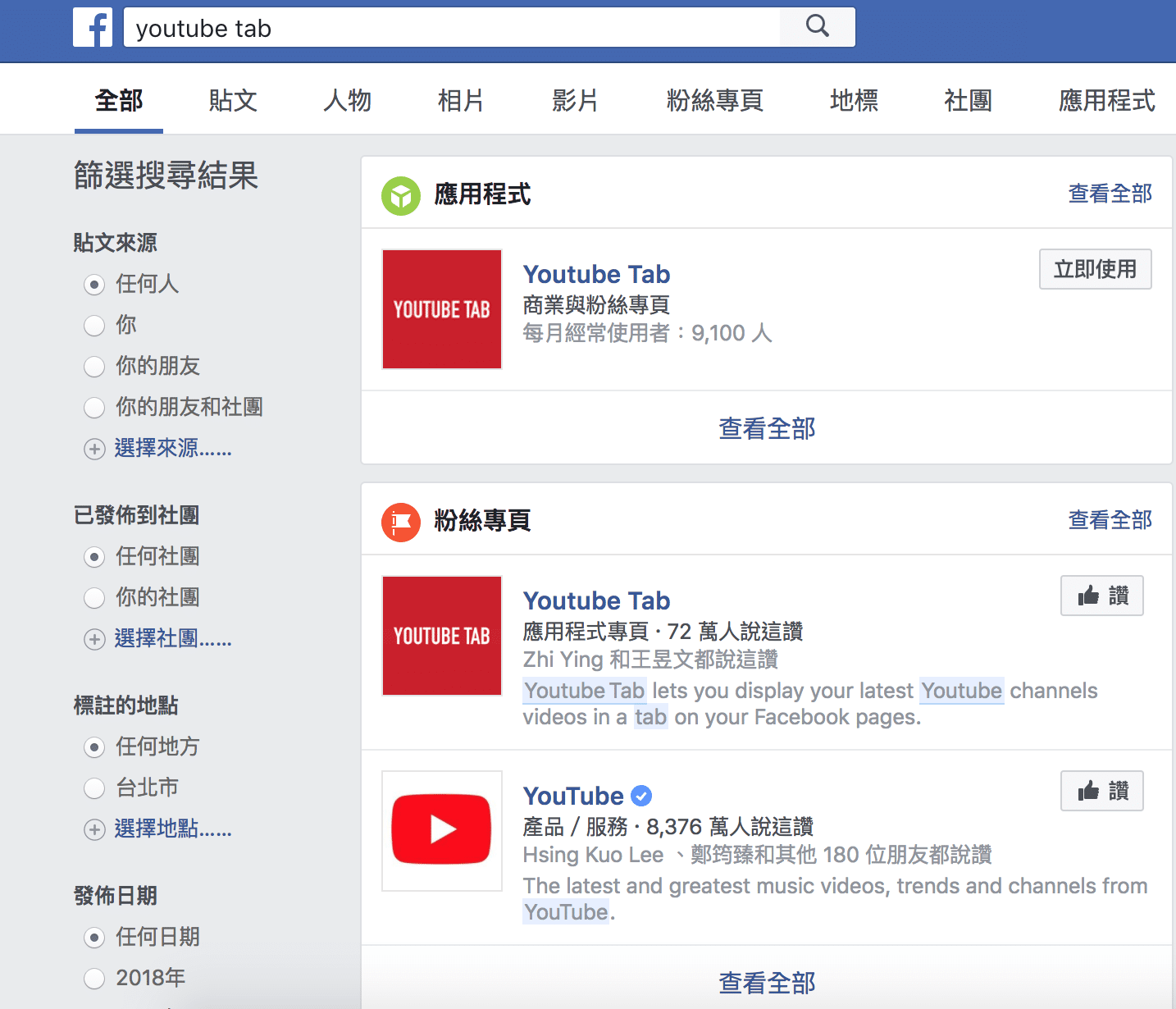Switch to the 地標 tab
The width and height of the screenshot is (1176, 1009).
(854, 100)
